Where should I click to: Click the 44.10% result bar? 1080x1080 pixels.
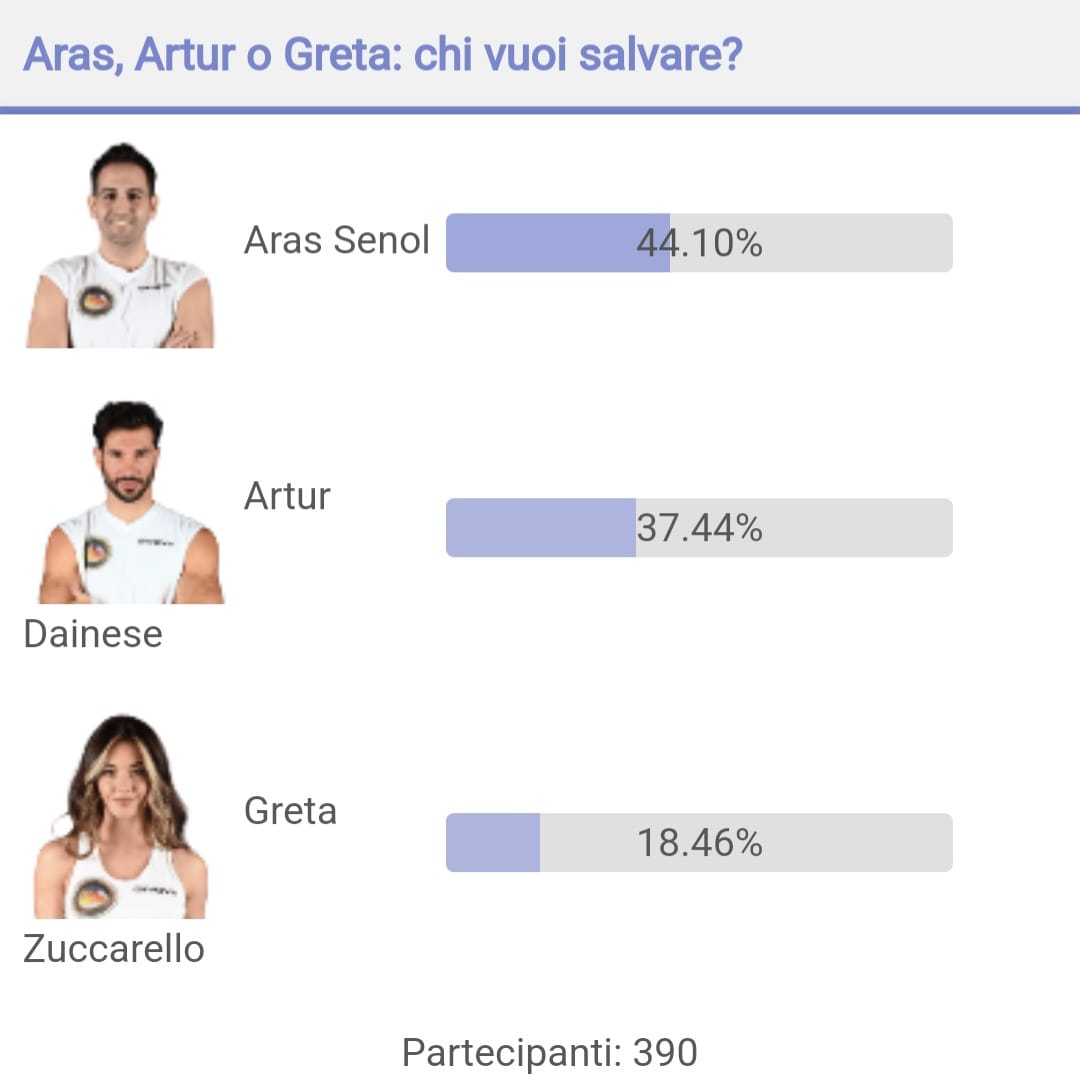699,242
